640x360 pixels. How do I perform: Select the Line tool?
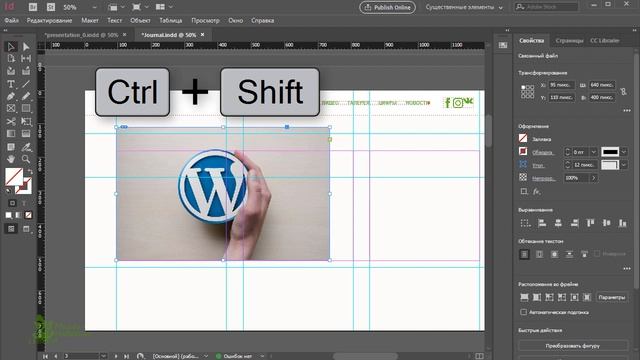click(26, 84)
